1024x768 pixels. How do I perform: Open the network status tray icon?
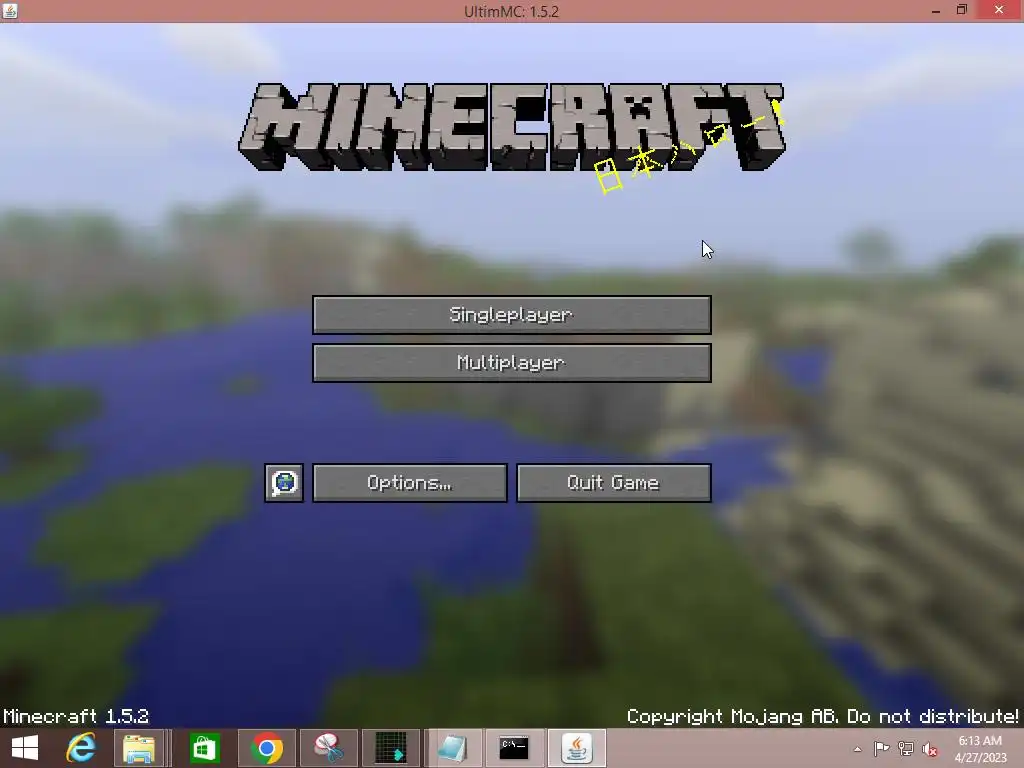coord(906,749)
